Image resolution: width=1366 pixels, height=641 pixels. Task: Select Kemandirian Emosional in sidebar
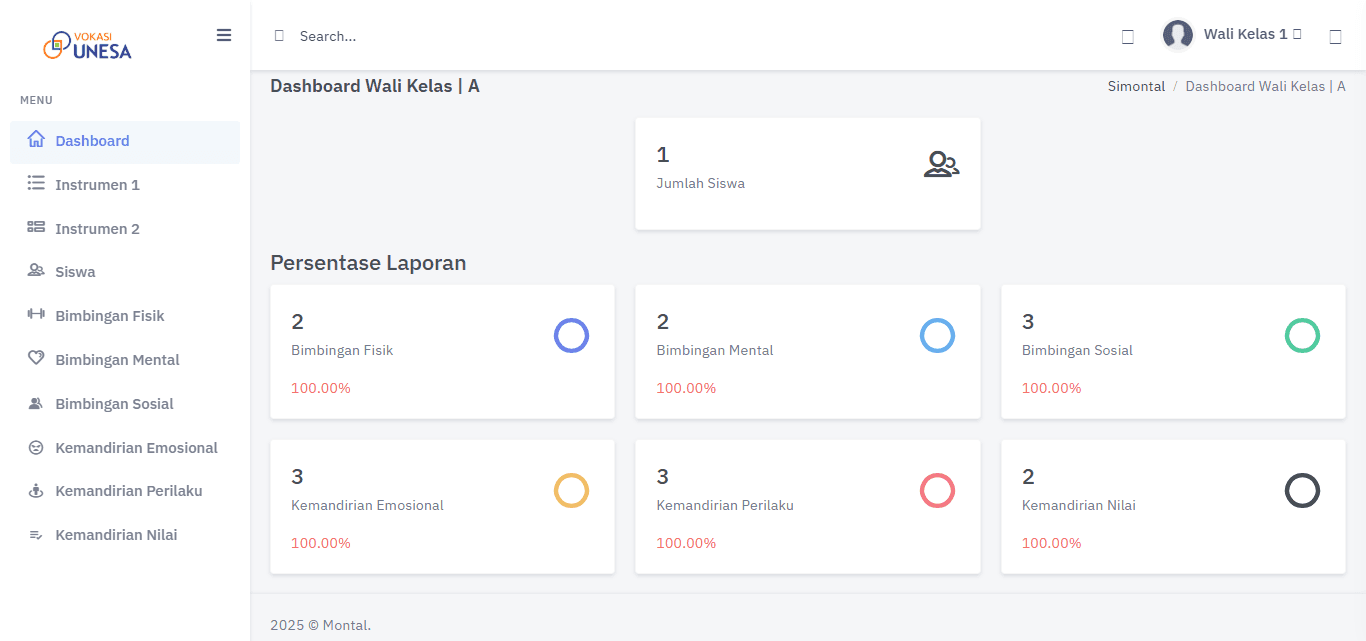point(125,448)
